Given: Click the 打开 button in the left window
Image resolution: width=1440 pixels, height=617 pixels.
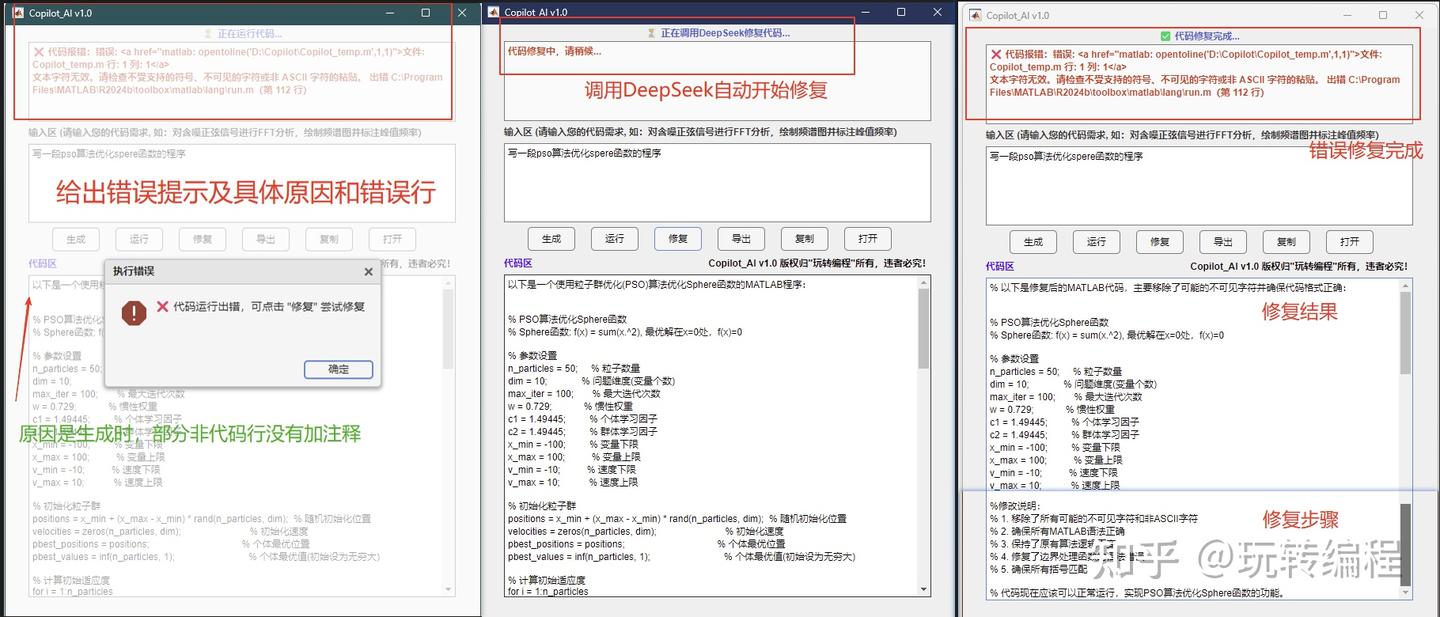Looking at the screenshot, I should [392, 239].
